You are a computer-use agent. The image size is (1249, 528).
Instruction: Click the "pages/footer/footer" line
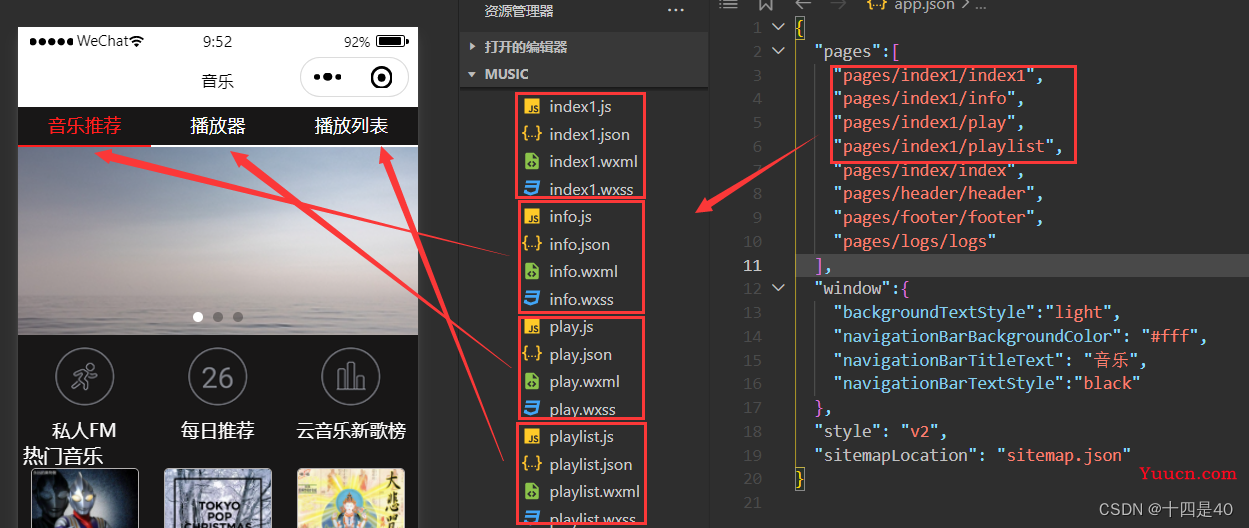coord(938,217)
